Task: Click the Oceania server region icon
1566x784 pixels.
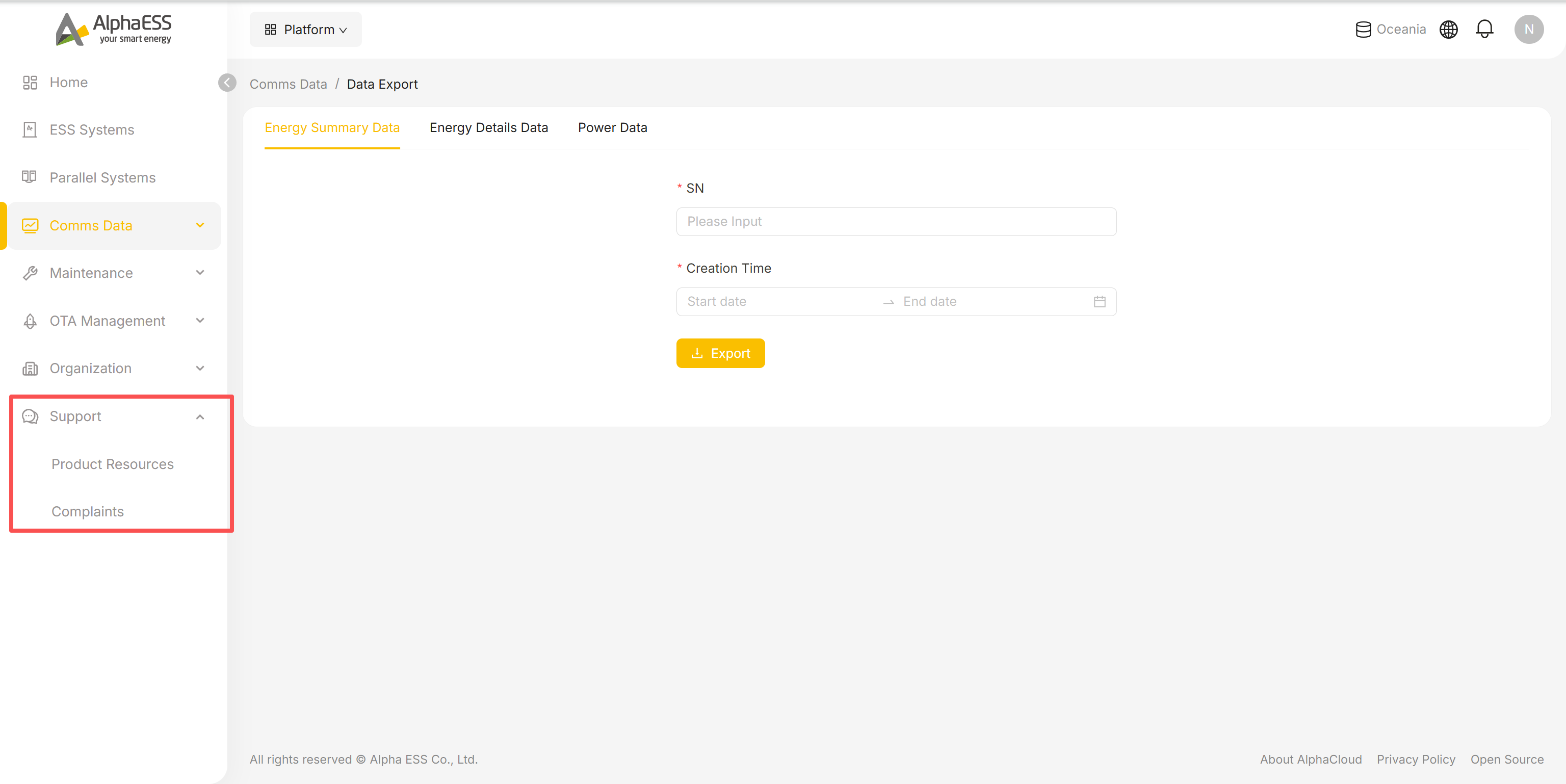Action: (1364, 29)
